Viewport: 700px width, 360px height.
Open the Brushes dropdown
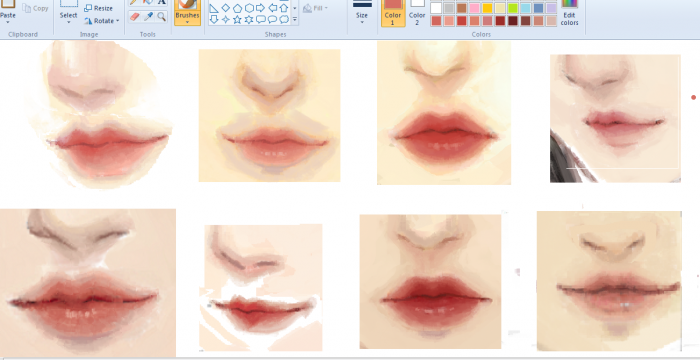point(187,18)
